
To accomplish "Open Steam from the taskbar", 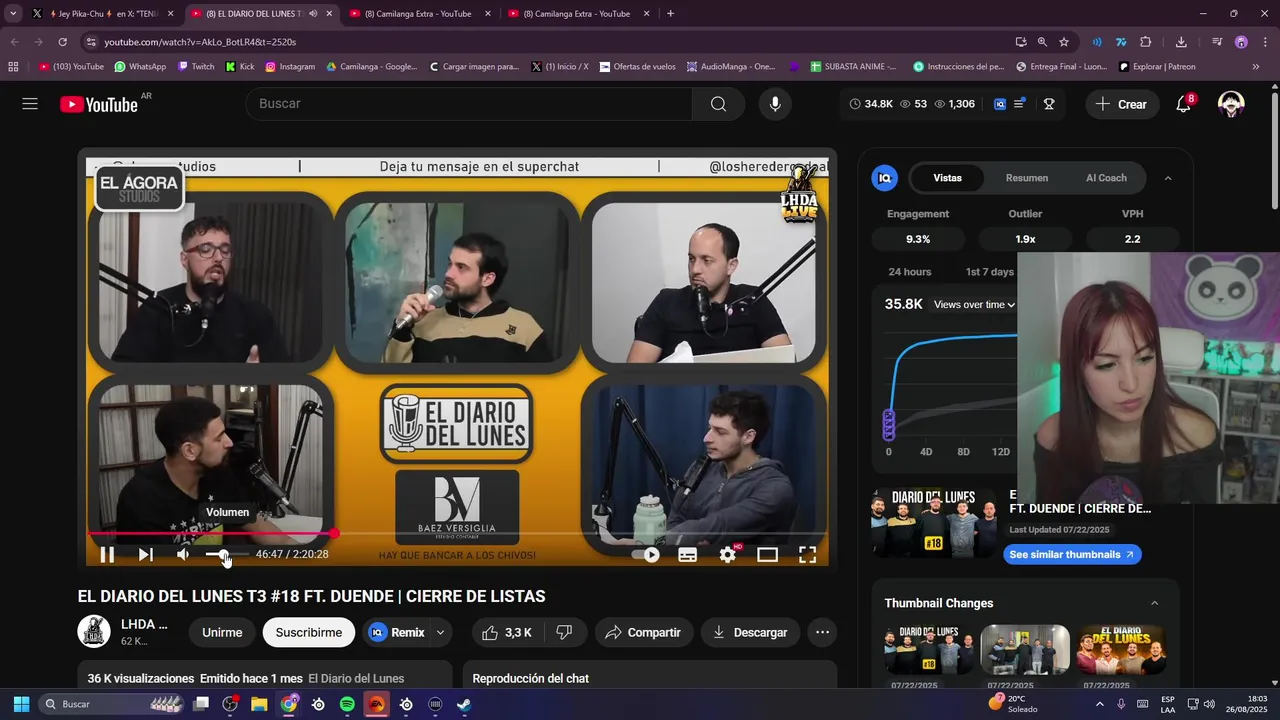I will 464,704.
